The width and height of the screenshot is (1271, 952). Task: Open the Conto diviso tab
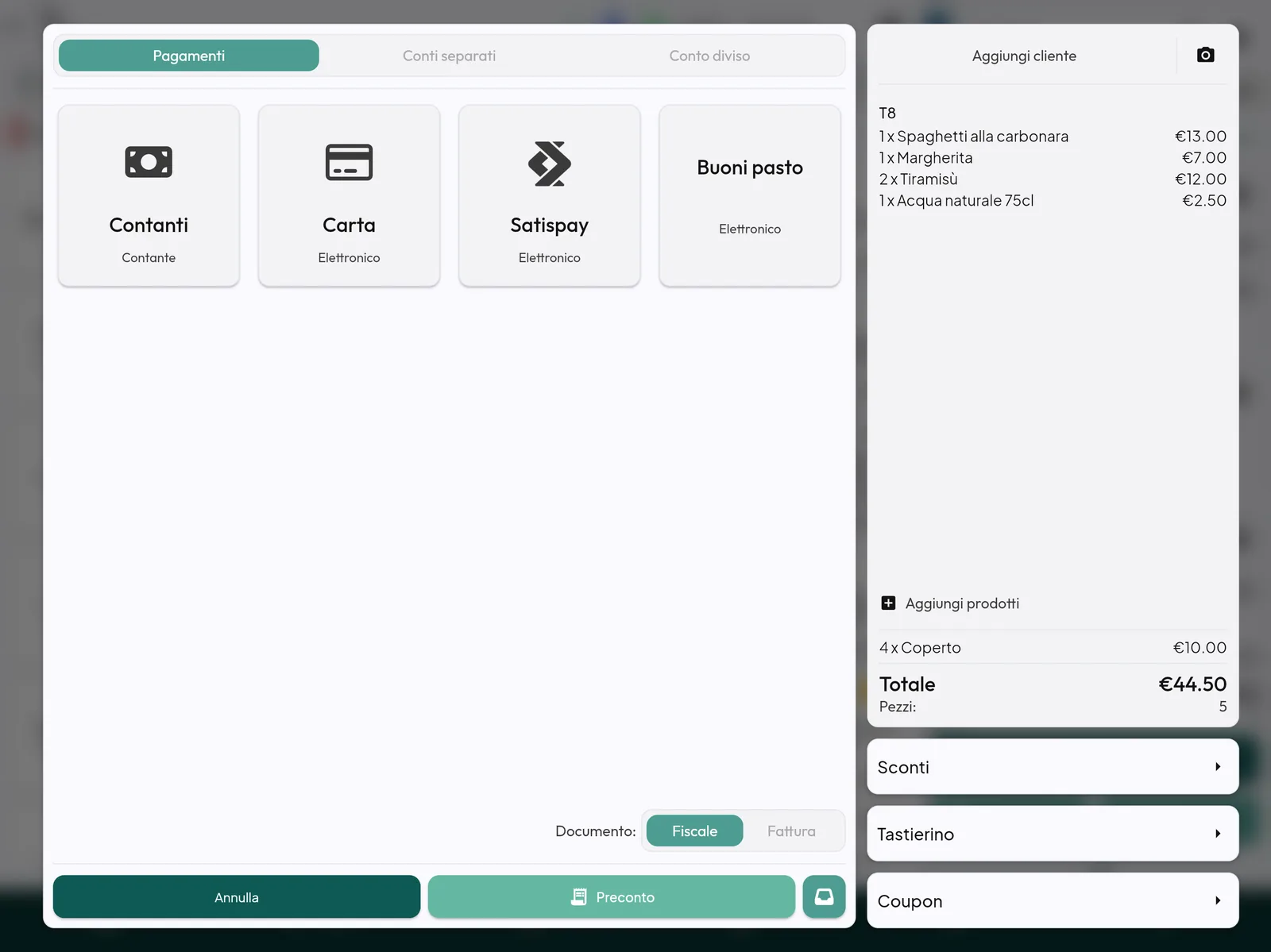point(709,56)
